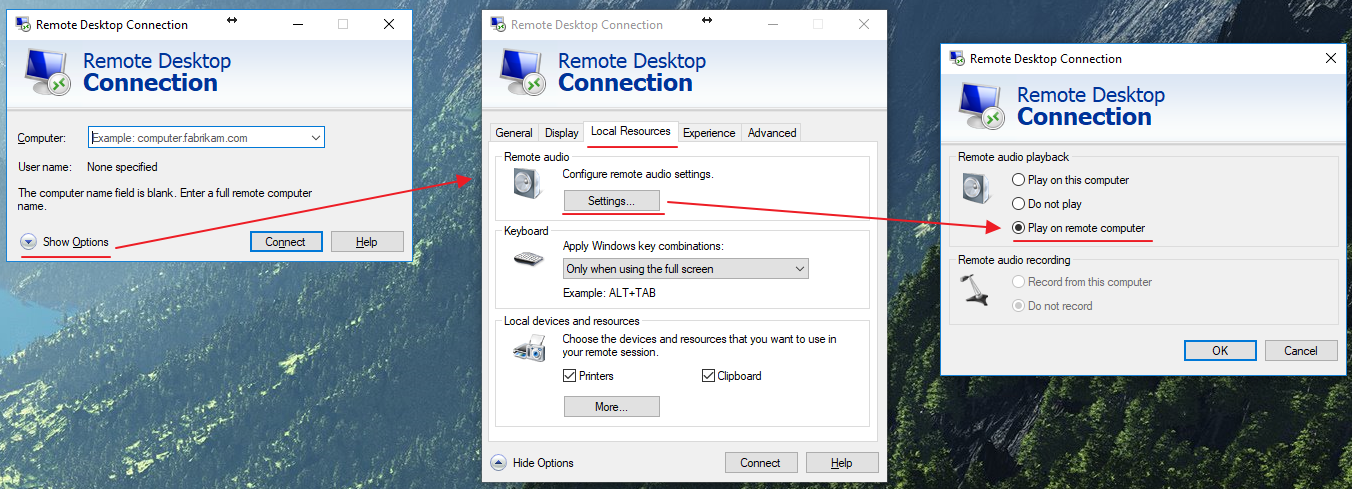
Task: Click the middle window title bar icon
Action: click(497, 24)
